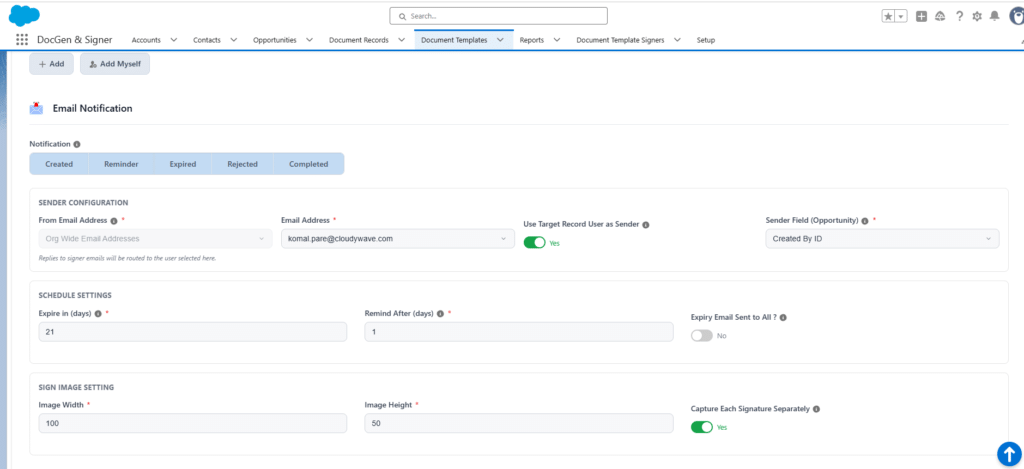Open the Notifications bell icon
This screenshot has width=1024, height=469.
click(x=995, y=16)
